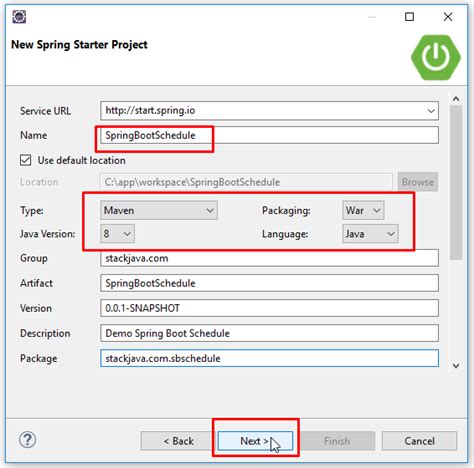
Task: Click the vertical scrollbar thumb
Action: tap(456, 183)
